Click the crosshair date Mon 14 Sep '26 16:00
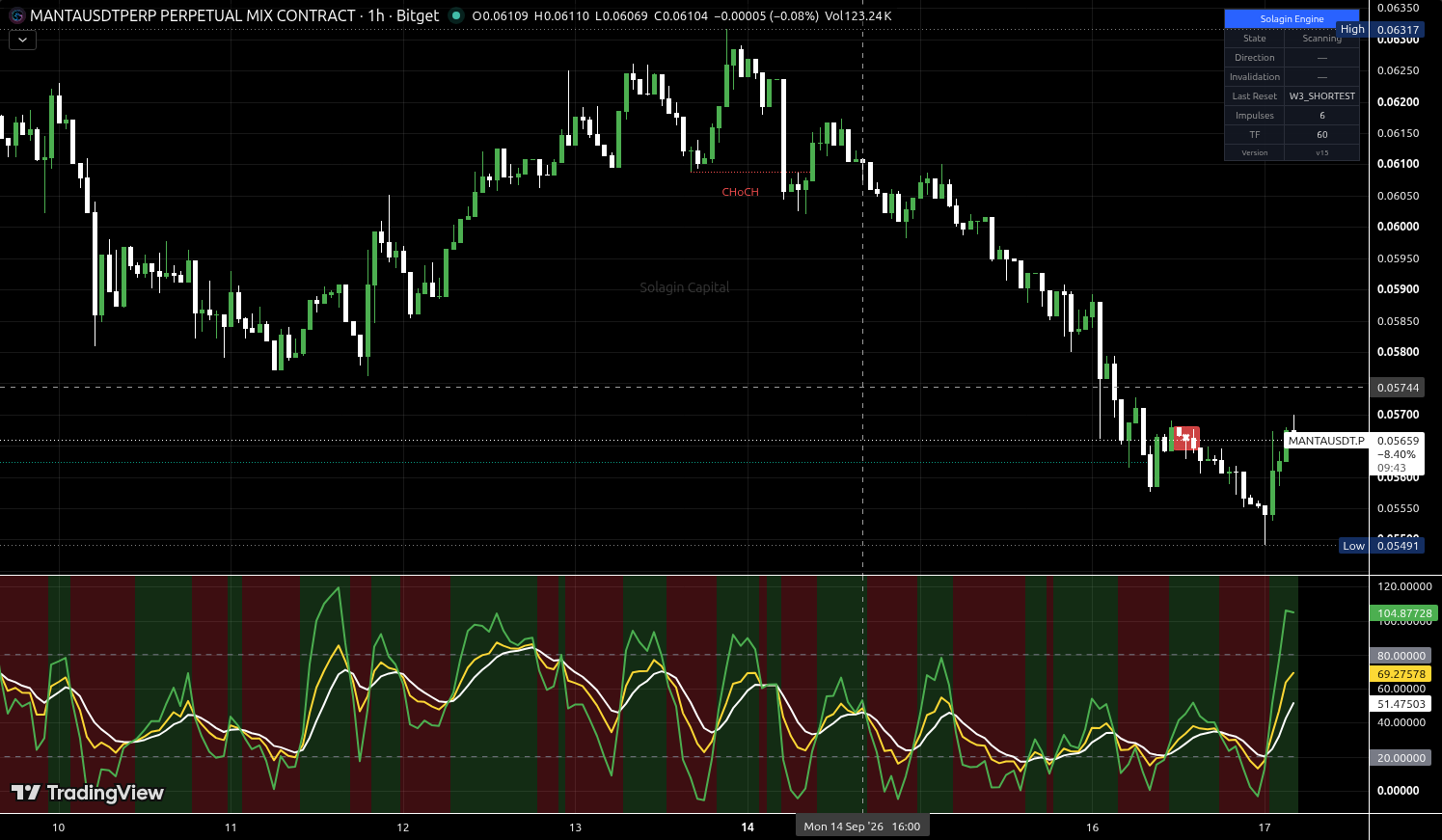 (x=862, y=826)
